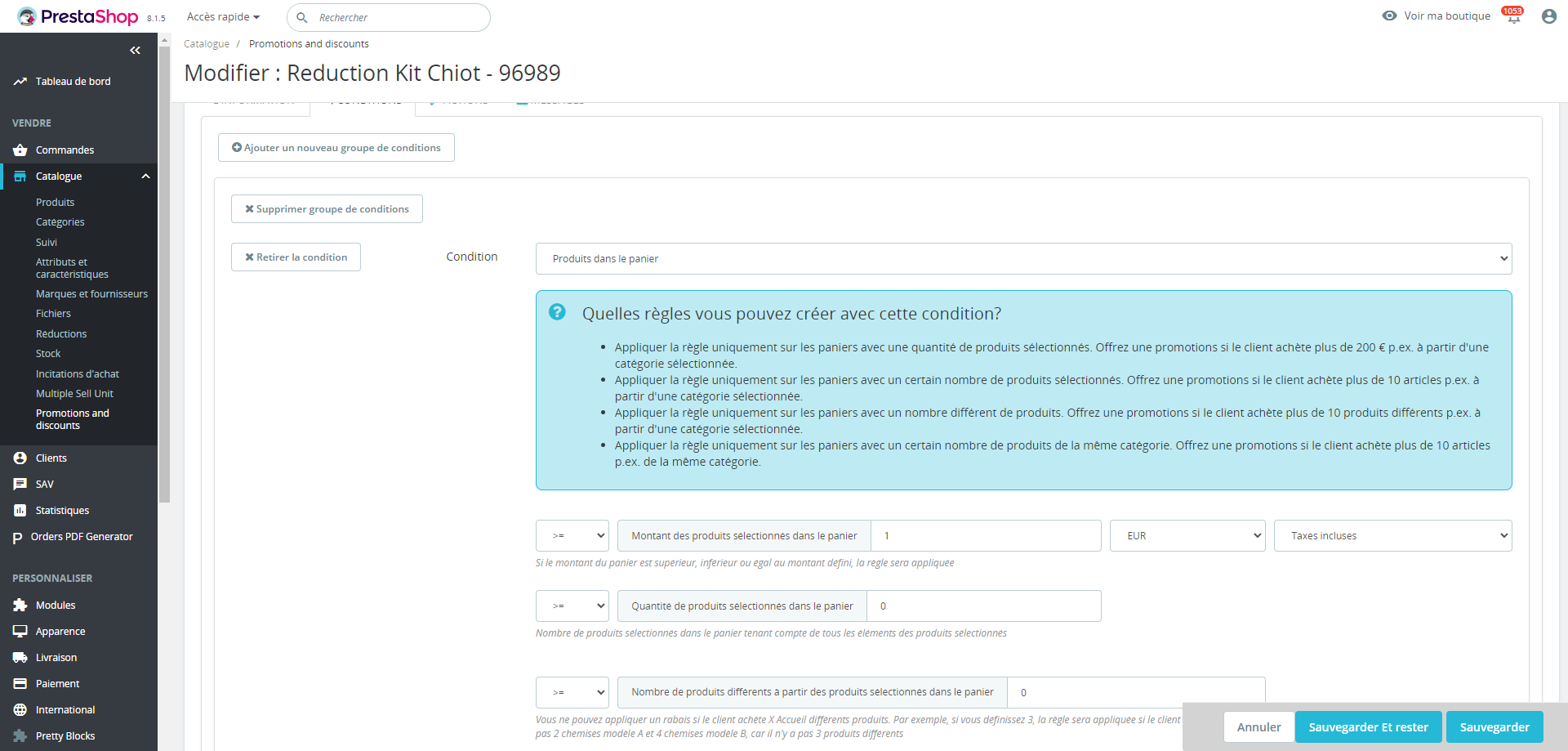Open the 'Taxes incluses' dropdown

click(1392, 536)
